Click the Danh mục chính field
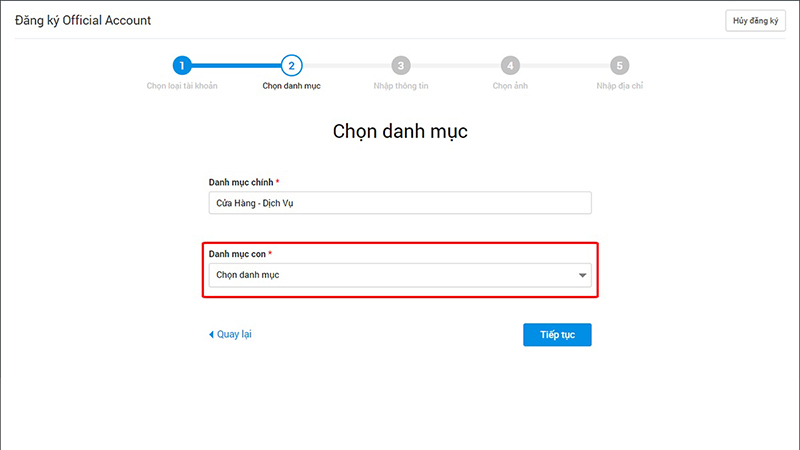The image size is (800, 450). tap(400, 203)
